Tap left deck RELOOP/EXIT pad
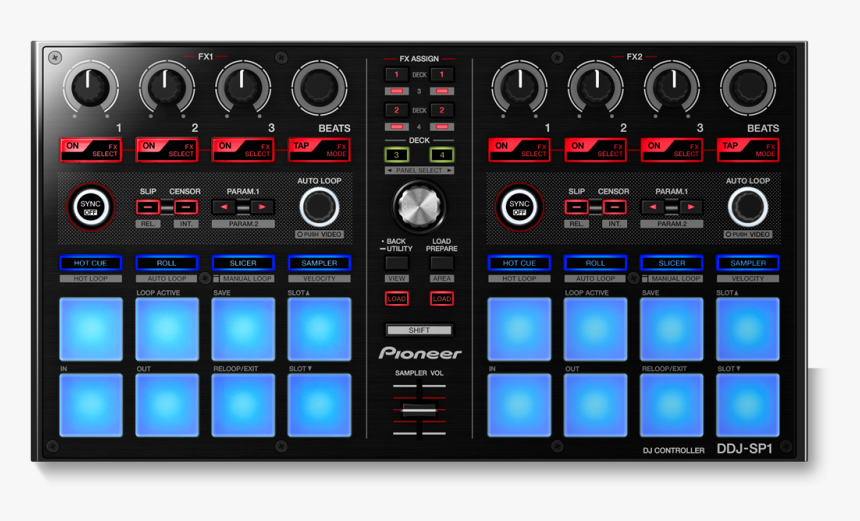 [x=244, y=405]
